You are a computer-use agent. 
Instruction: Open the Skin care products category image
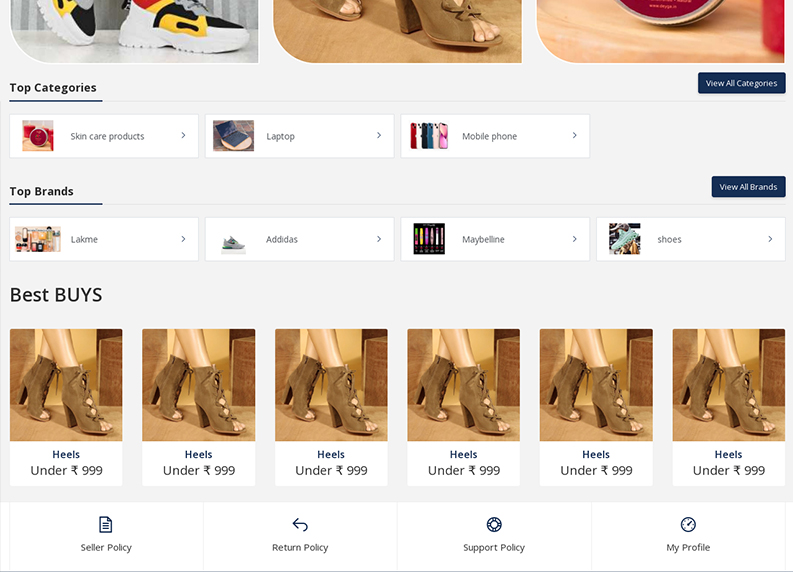pos(38,136)
